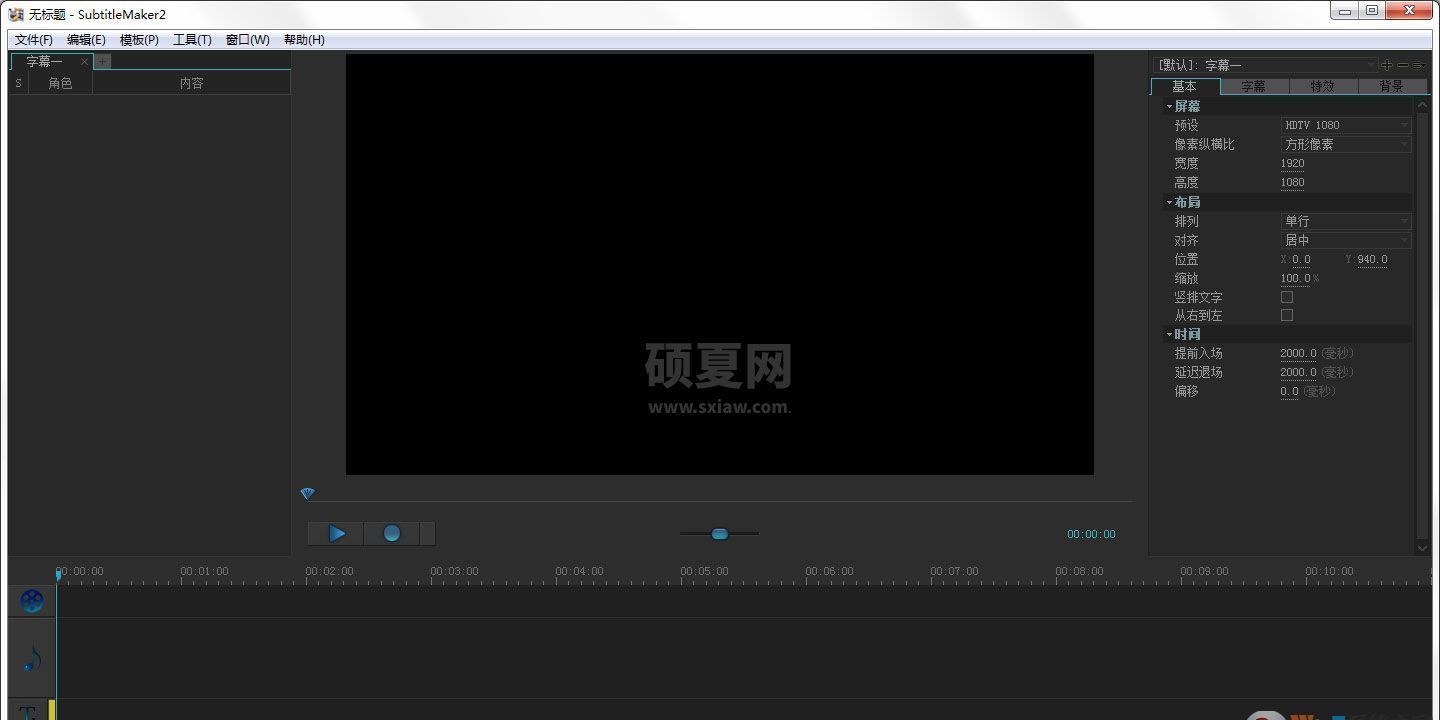Switch to the 字幕 properties tab

coord(1254,86)
